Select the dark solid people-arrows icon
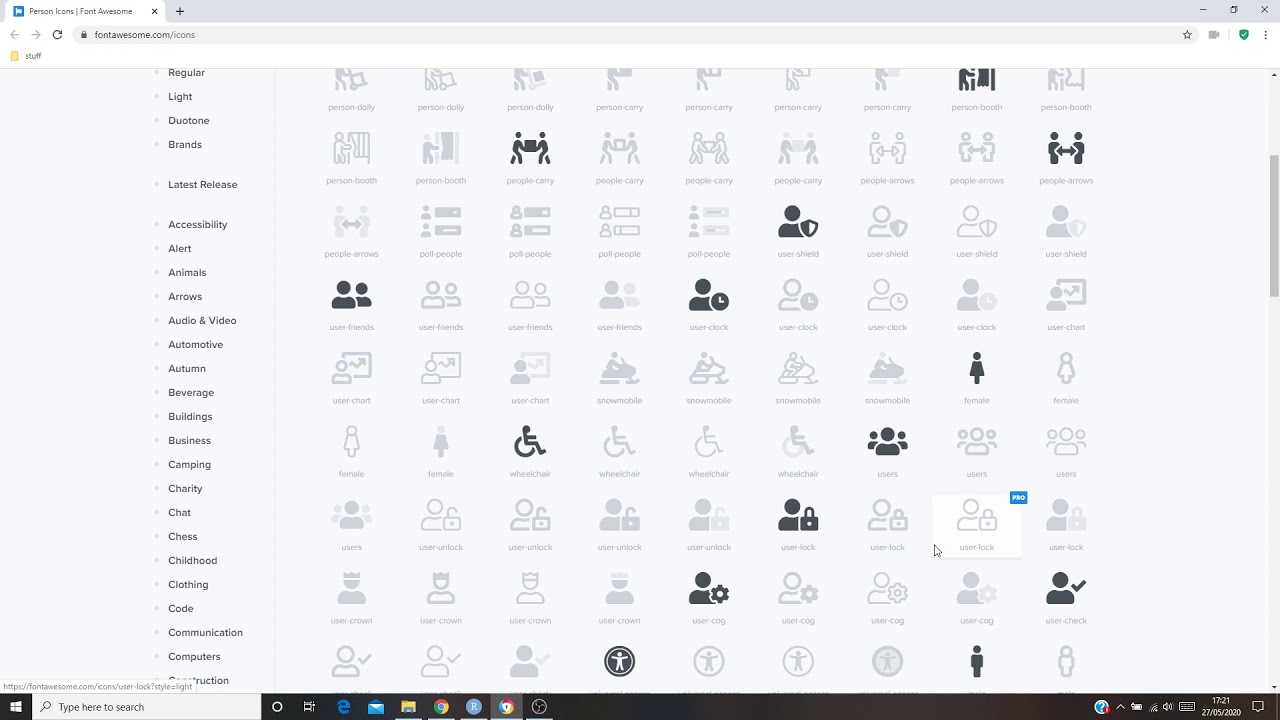The image size is (1280, 720). 1066,149
